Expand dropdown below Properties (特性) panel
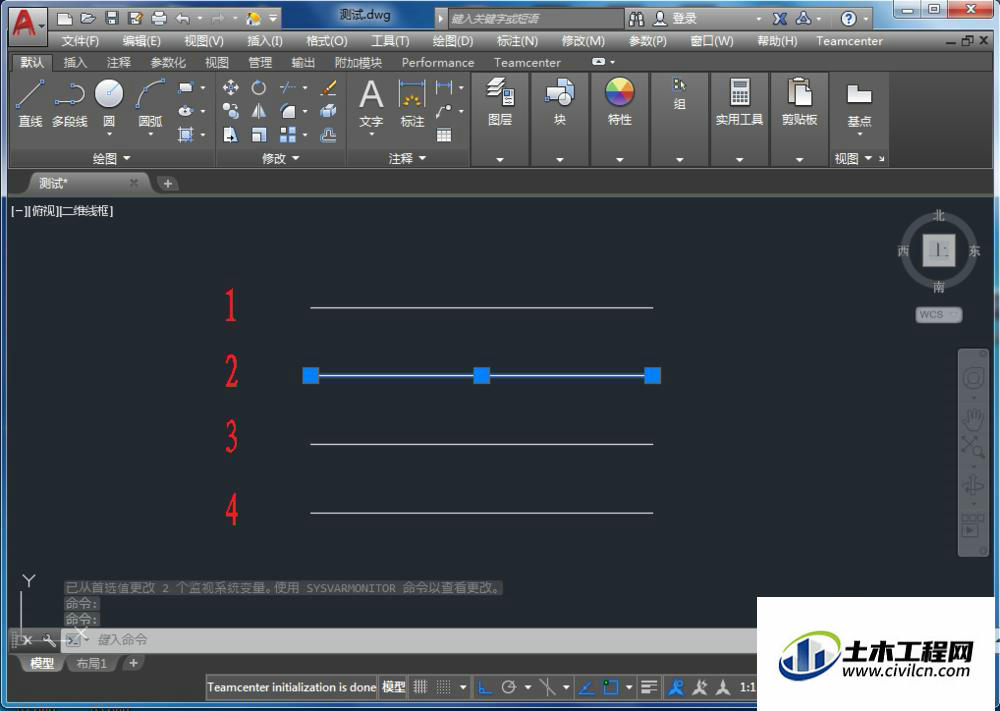Image resolution: width=1000 pixels, height=711 pixels. click(x=619, y=159)
